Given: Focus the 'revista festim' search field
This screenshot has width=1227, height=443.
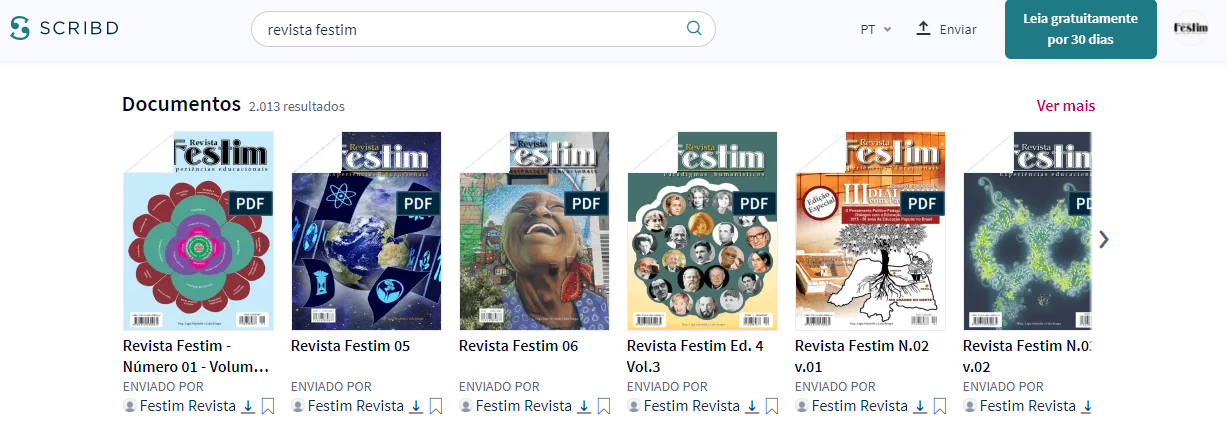Looking at the screenshot, I should click(x=483, y=29).
